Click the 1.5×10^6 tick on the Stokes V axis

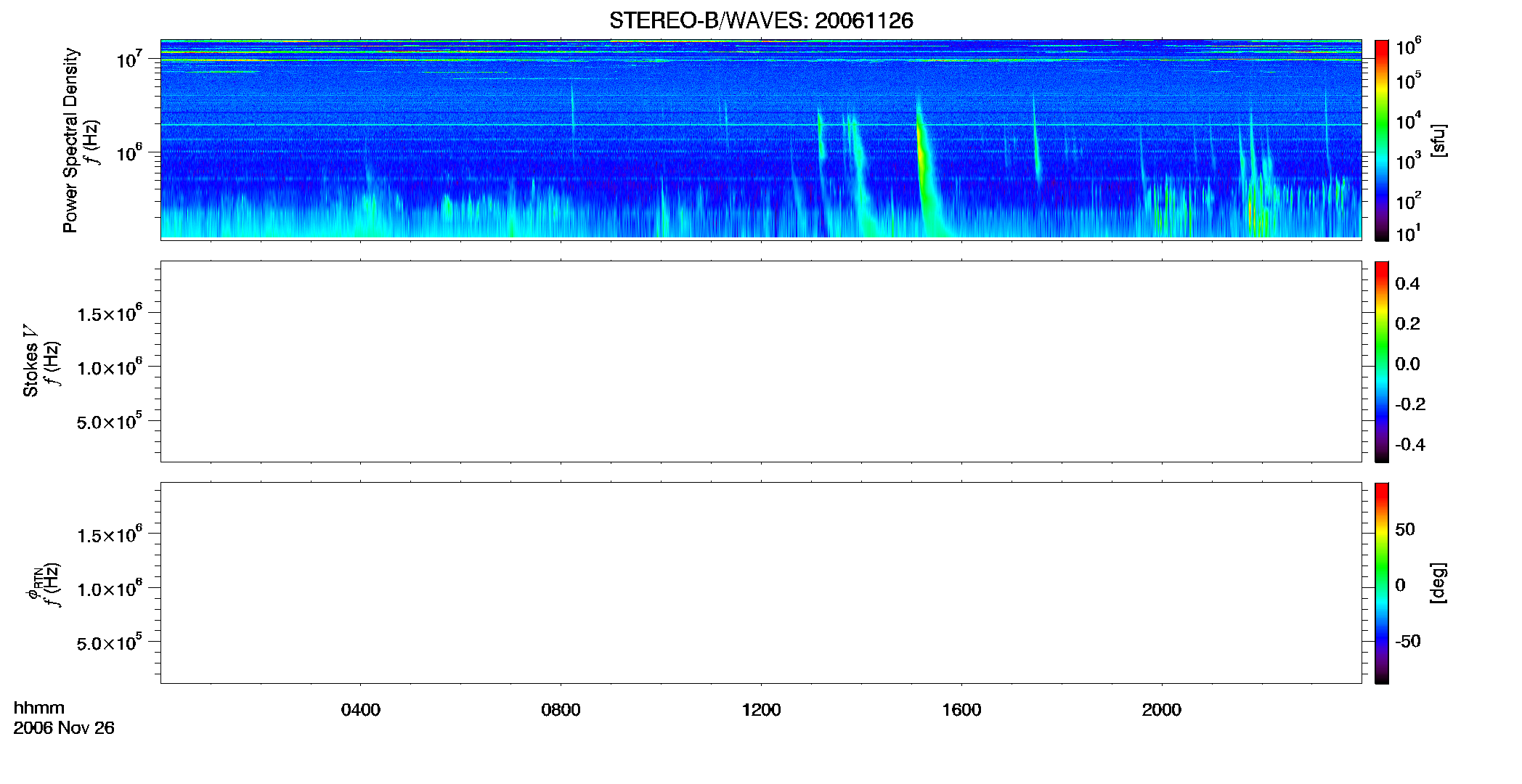pos(110,314)
